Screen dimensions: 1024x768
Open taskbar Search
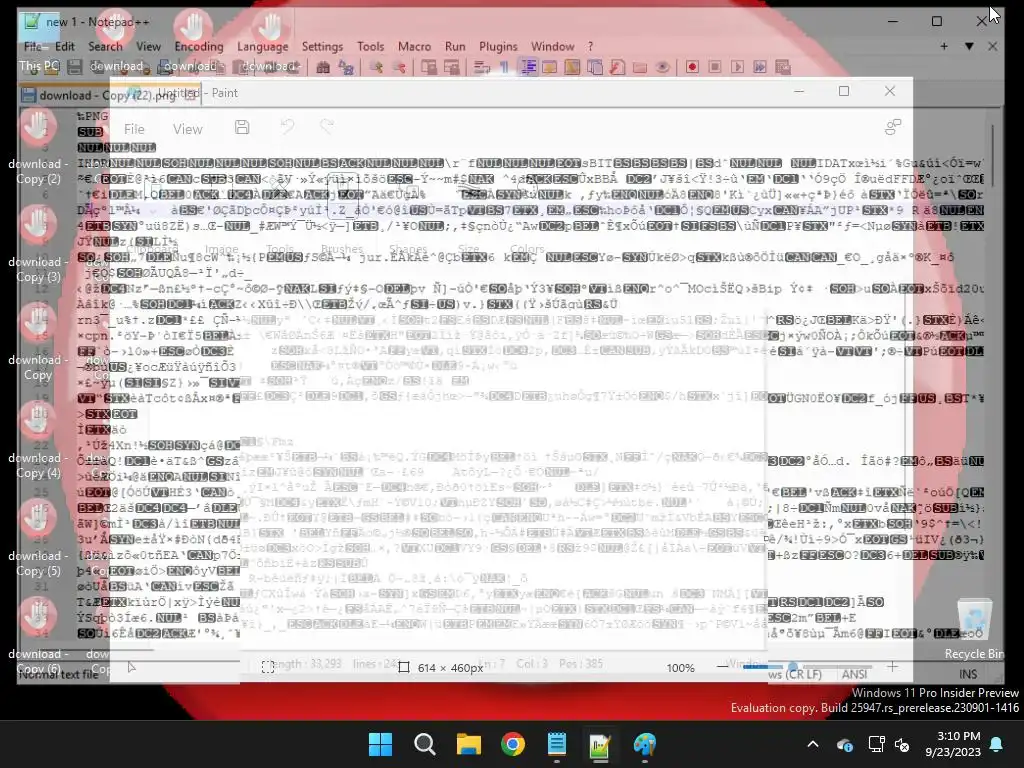tap(424, 744)
